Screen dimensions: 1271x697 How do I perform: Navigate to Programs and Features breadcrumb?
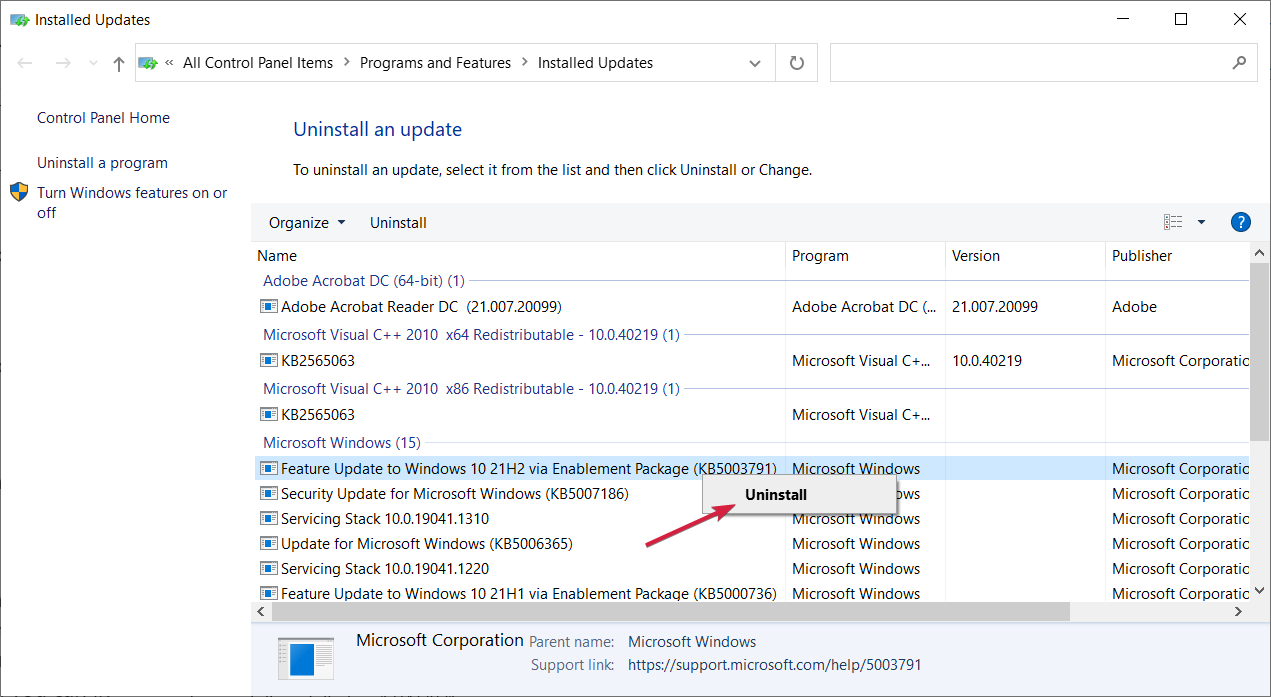coord(435,62)
